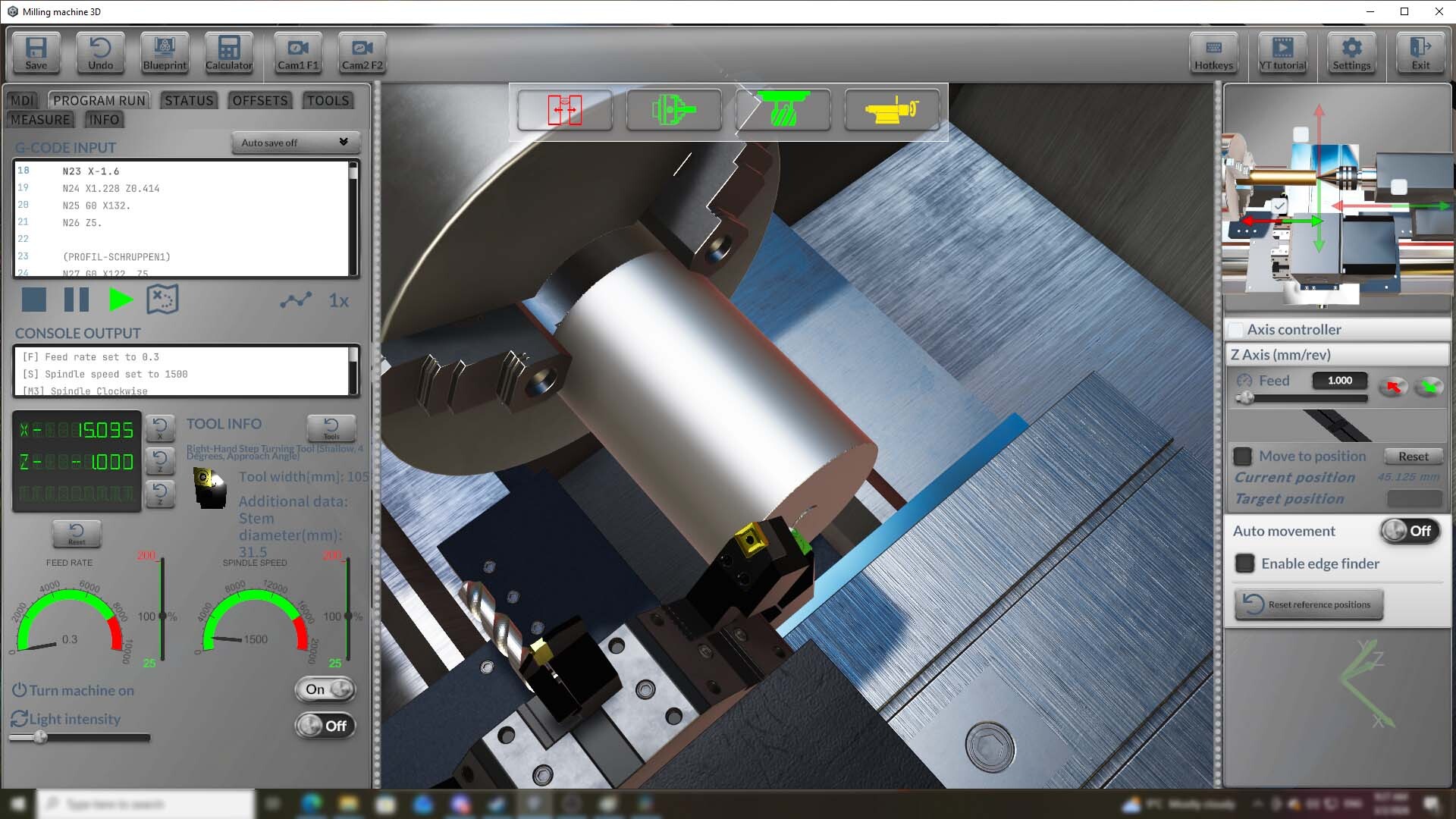Adjust the Light intensity slider
The width and height of the screenshot is (1456, 819).
(x=42, y=736)
